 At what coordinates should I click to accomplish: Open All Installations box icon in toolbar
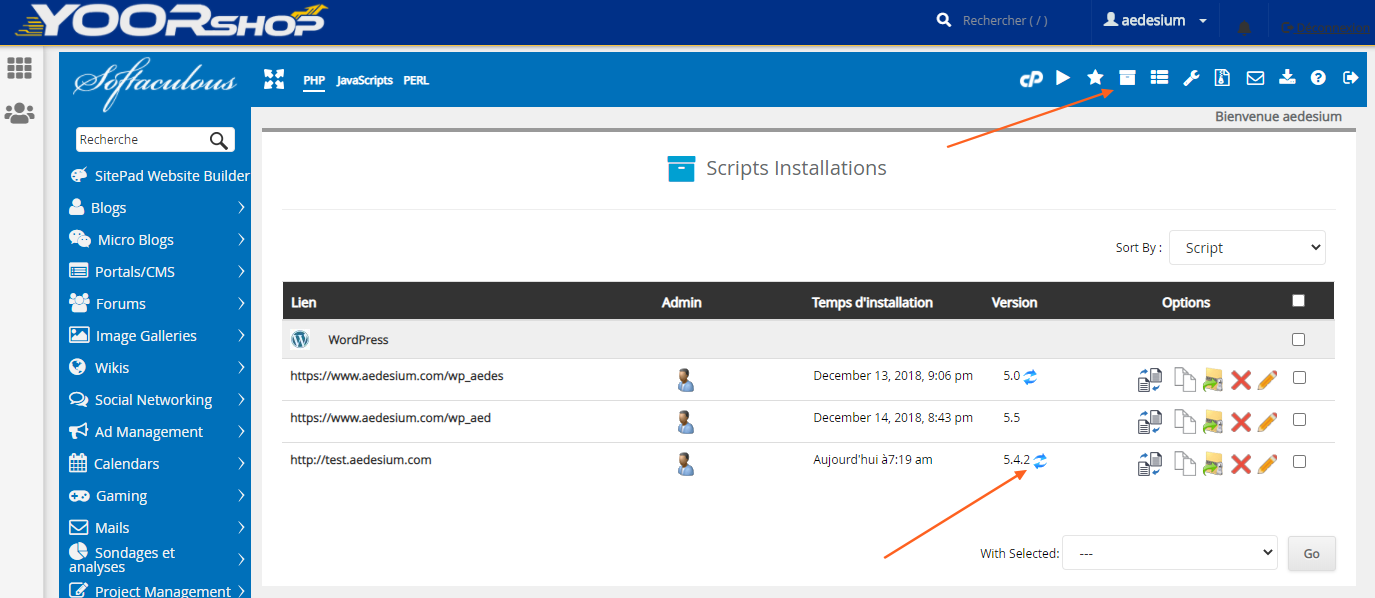tap(1127, 78)
